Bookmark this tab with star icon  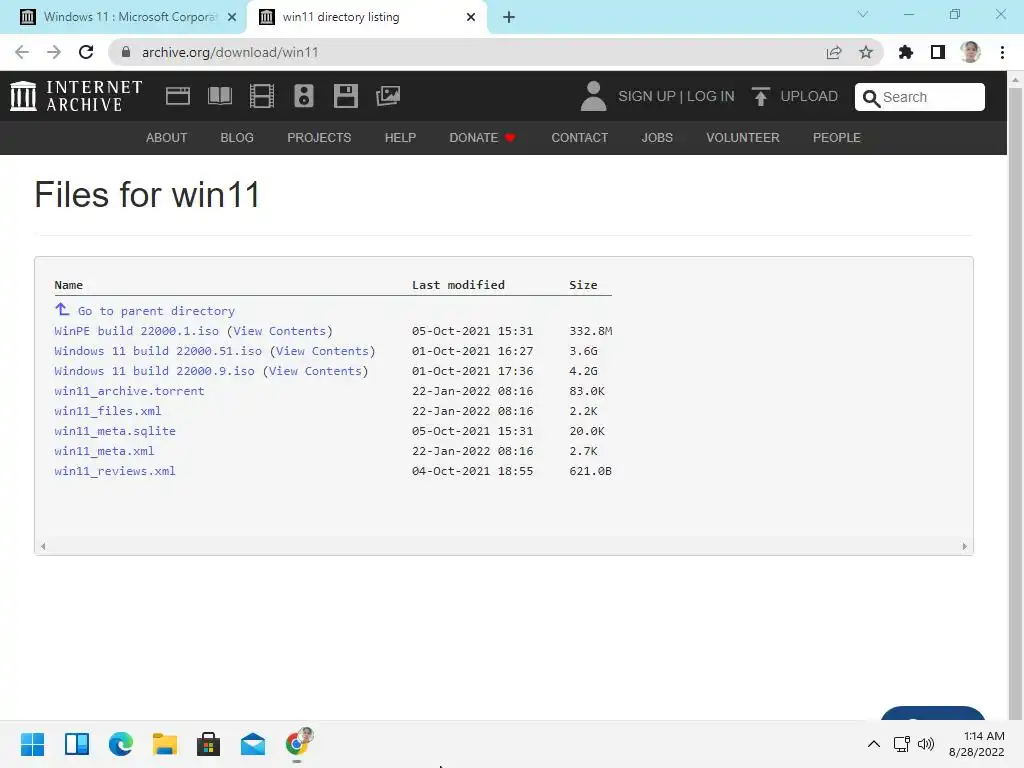[x=866, y=52]
